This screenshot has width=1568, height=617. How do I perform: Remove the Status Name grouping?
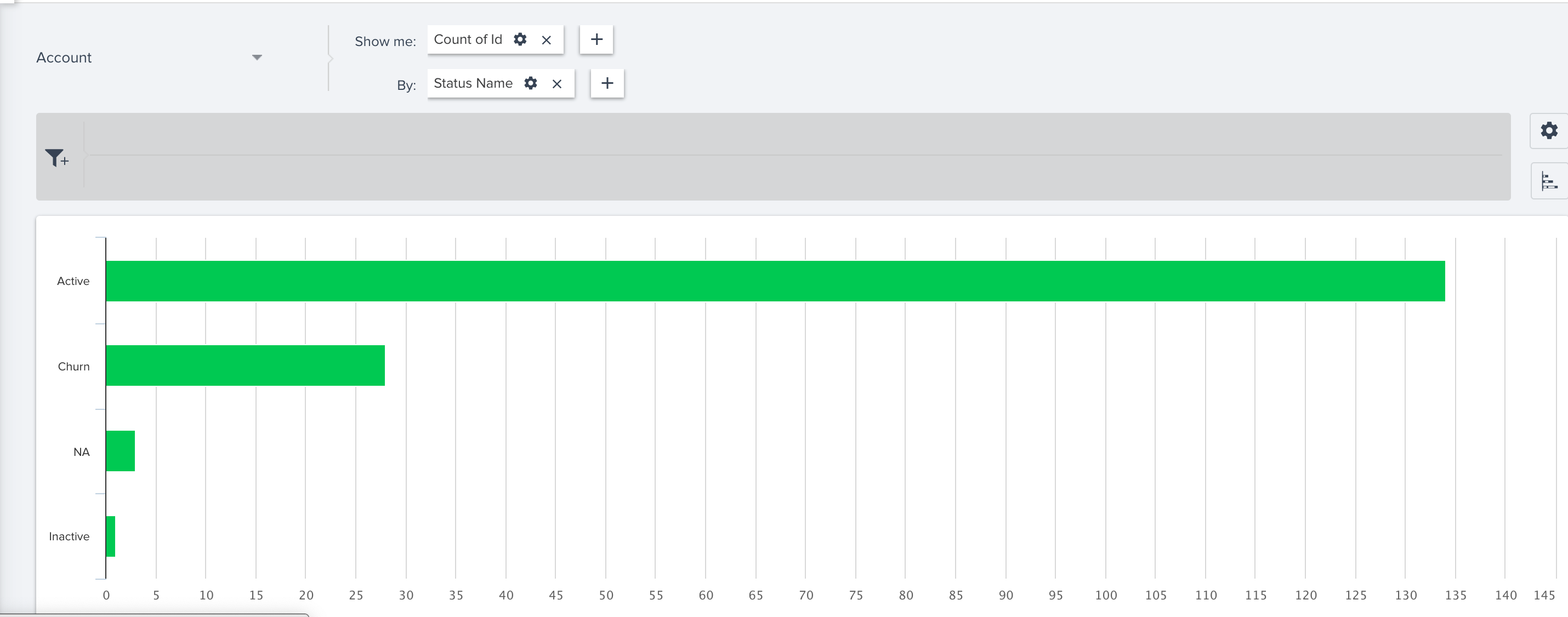click(x=557, y=84)
